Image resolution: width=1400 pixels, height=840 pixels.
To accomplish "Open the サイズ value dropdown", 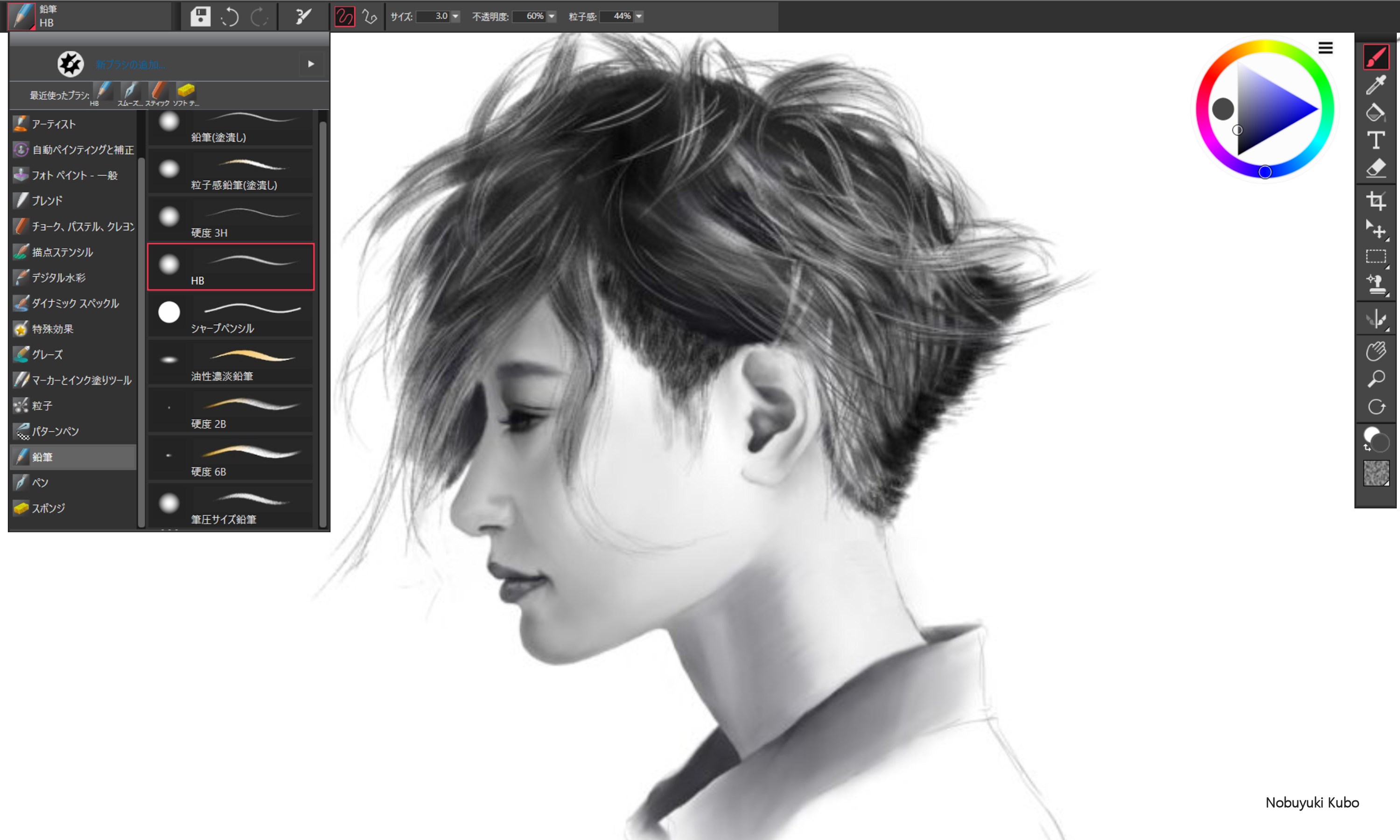I will [x=455, y=17].
